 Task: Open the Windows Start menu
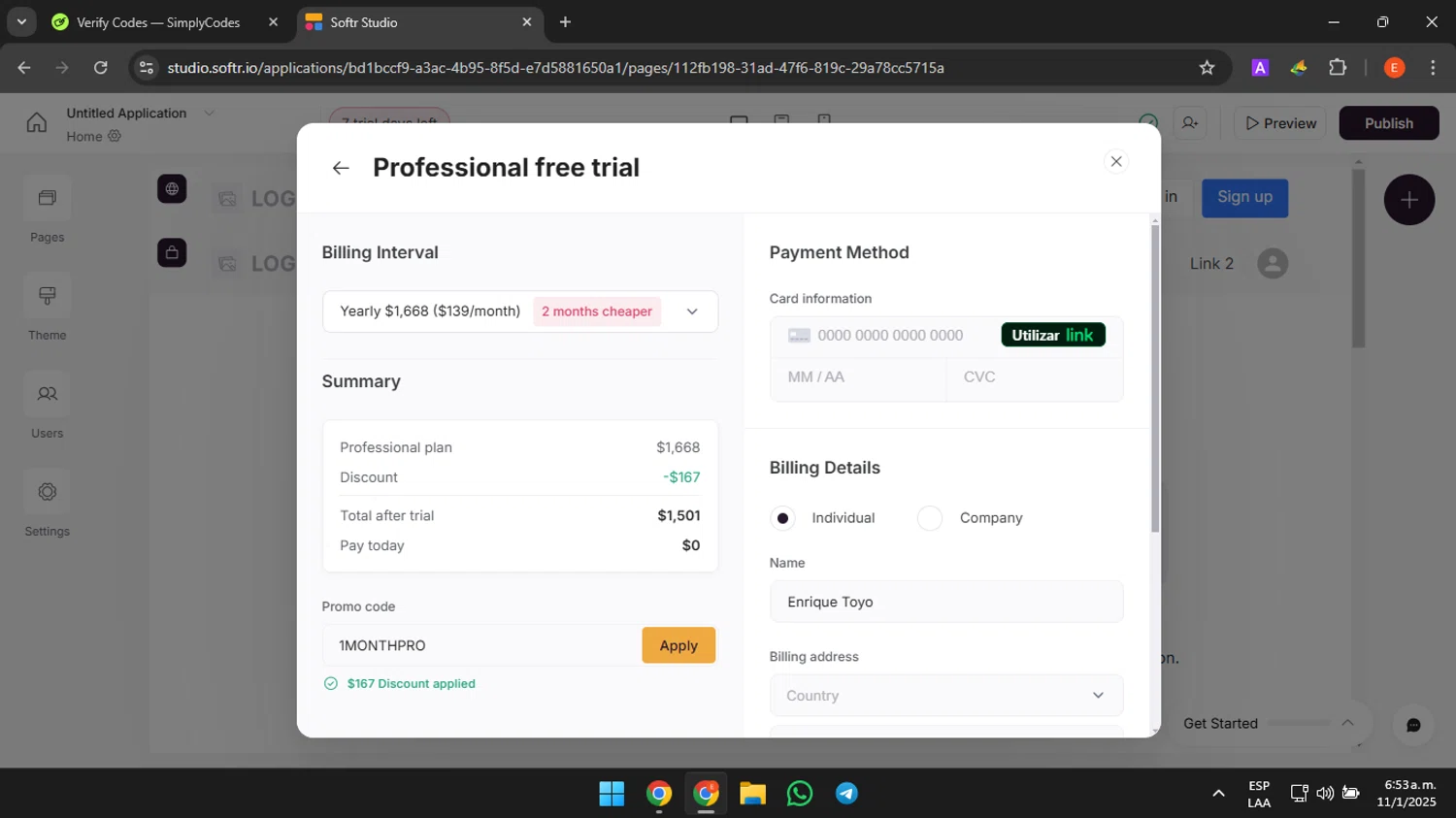612,794
